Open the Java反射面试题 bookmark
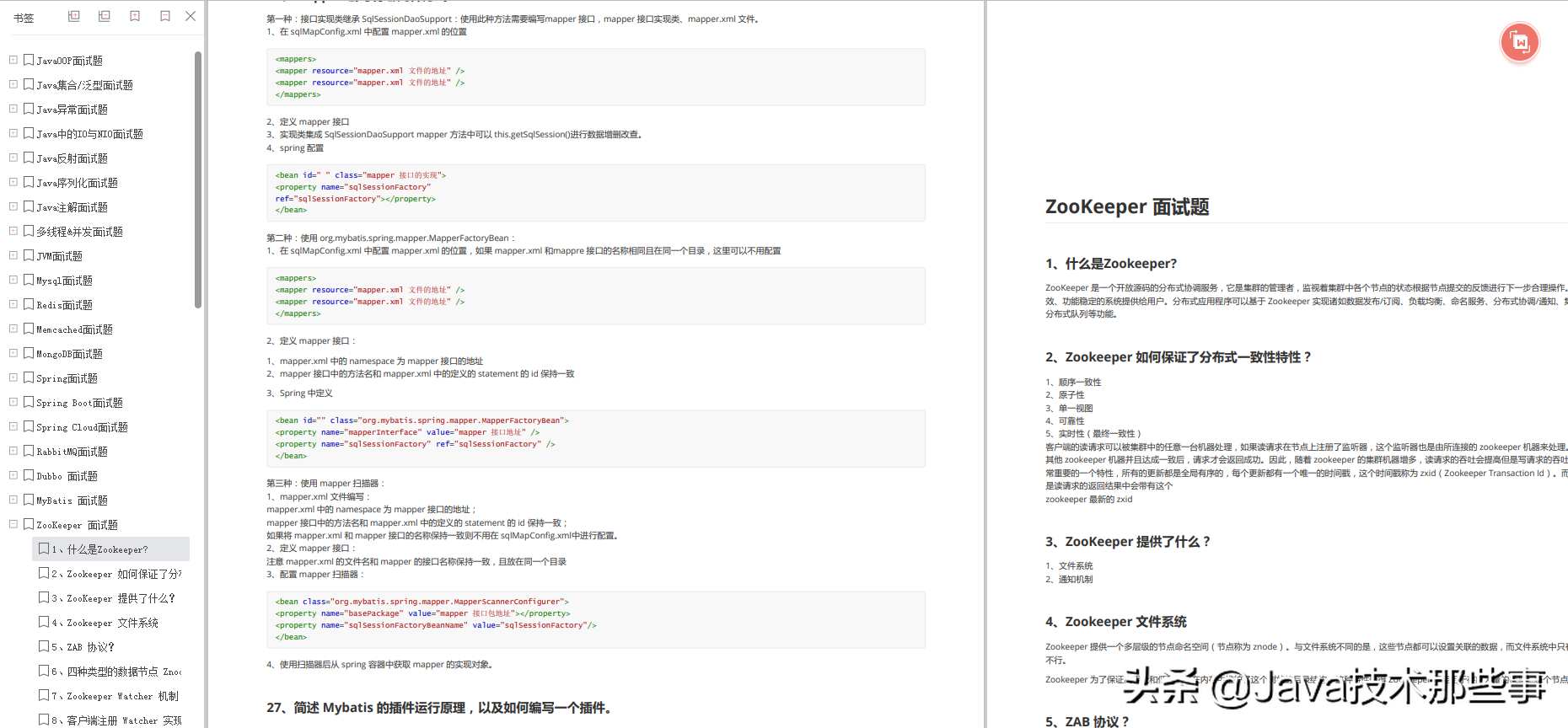Screen dimensions: 1568x728 tap(72, 158)
